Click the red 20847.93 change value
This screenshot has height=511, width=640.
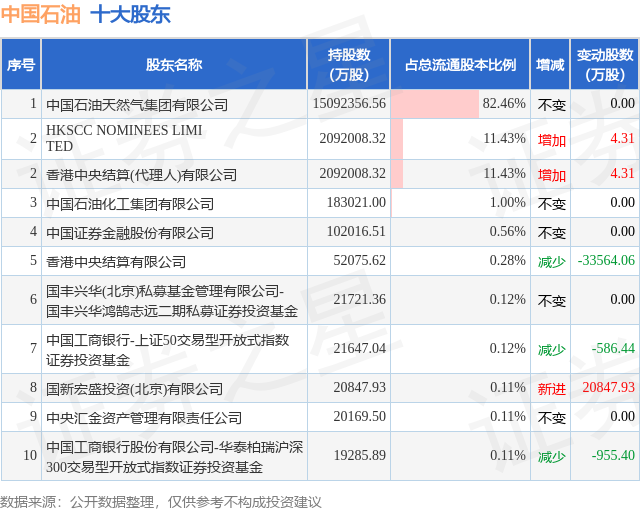coord(609,387)
